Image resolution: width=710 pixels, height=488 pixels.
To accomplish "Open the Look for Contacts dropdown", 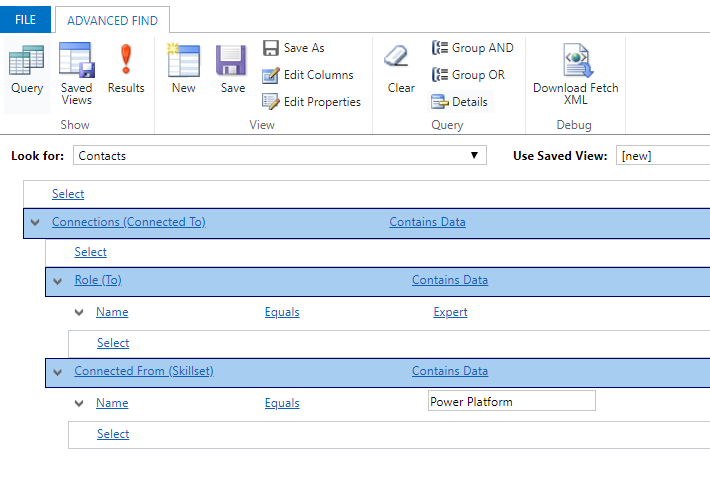I will pos(280,155).
